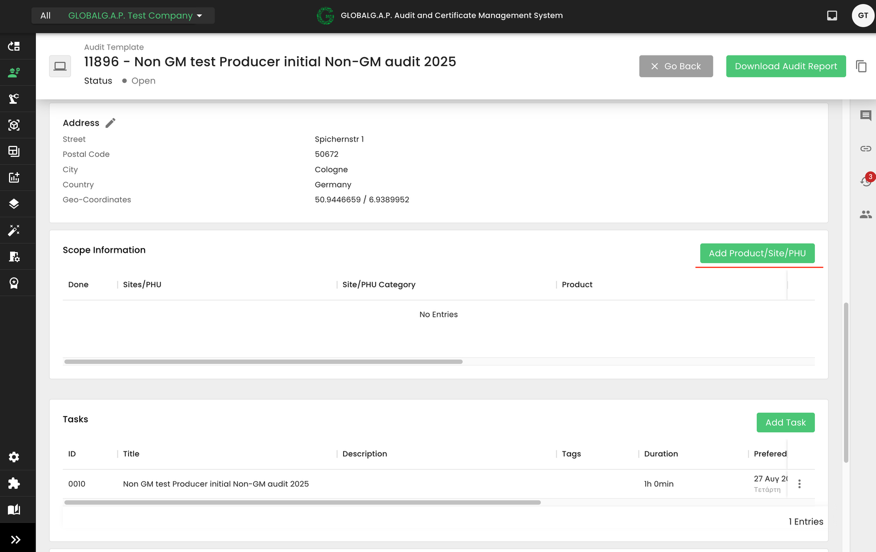The width and height of the screenshot is (876, 552).
Task: Expand the left sidebar with double chevron
Action: click(15, 540)
